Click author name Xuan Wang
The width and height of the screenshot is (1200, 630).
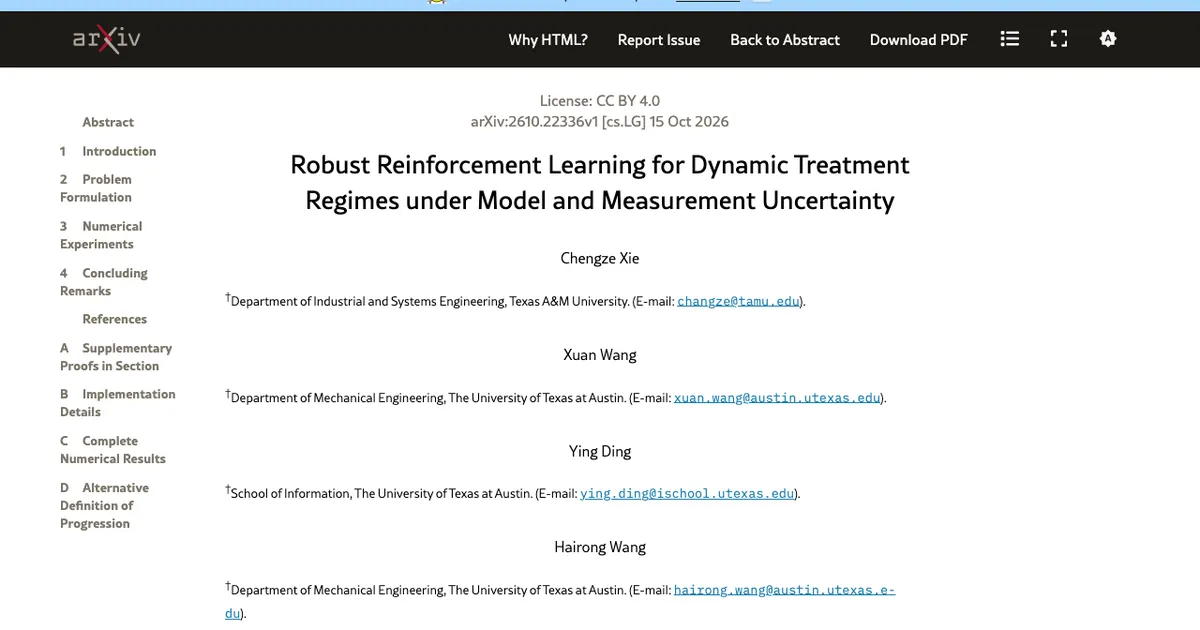pyautogui.click(x=600, y=355)
